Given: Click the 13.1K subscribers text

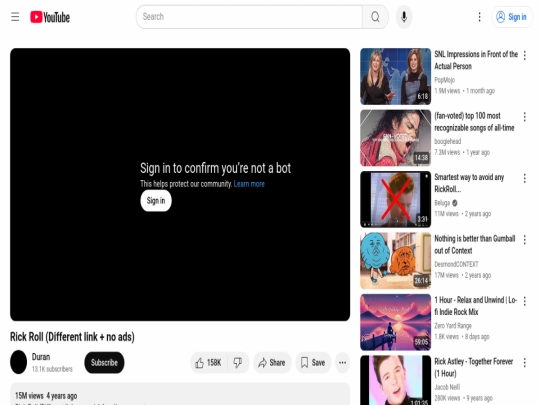Looking at the screenshot, I should 52,369.
